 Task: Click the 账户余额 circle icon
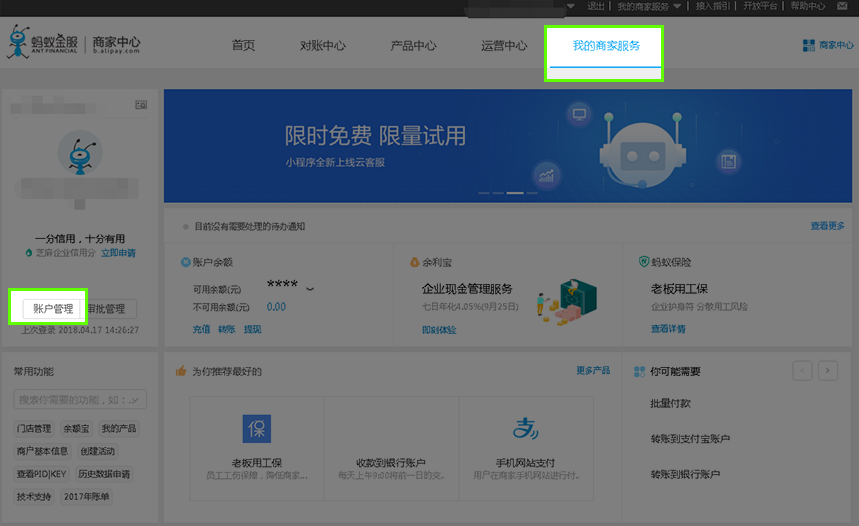coord(186,262)
